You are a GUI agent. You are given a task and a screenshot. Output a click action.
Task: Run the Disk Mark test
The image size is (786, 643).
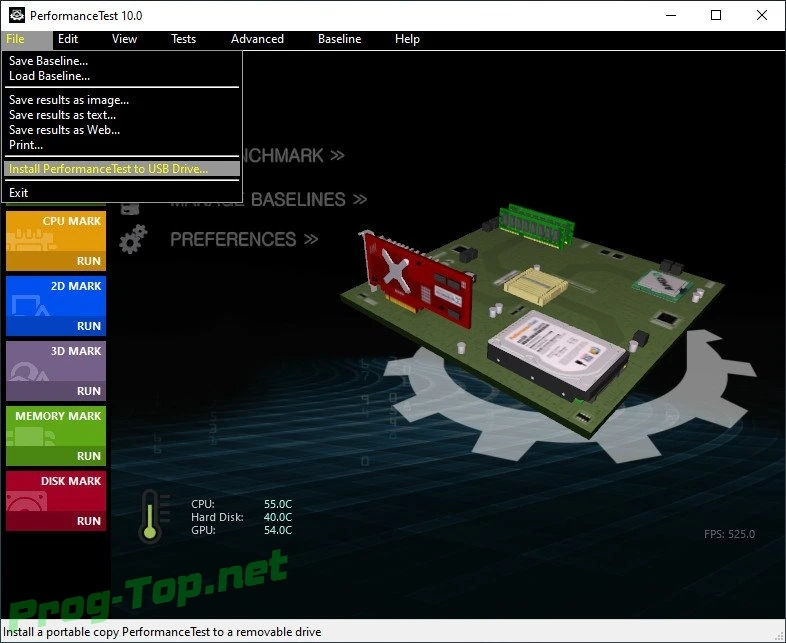coord(56,501)
